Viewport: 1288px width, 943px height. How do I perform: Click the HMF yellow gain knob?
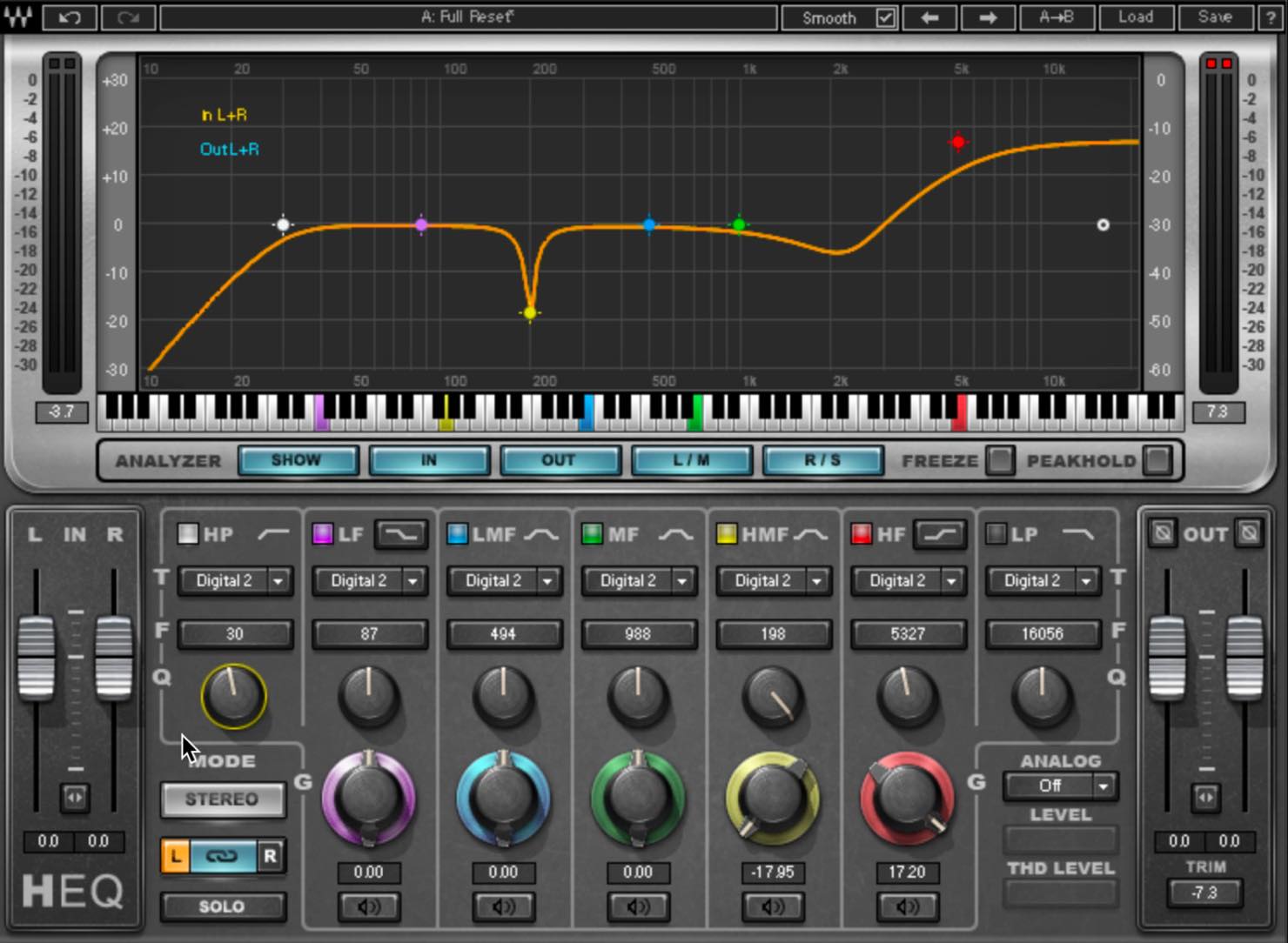[x=773, y=799]
